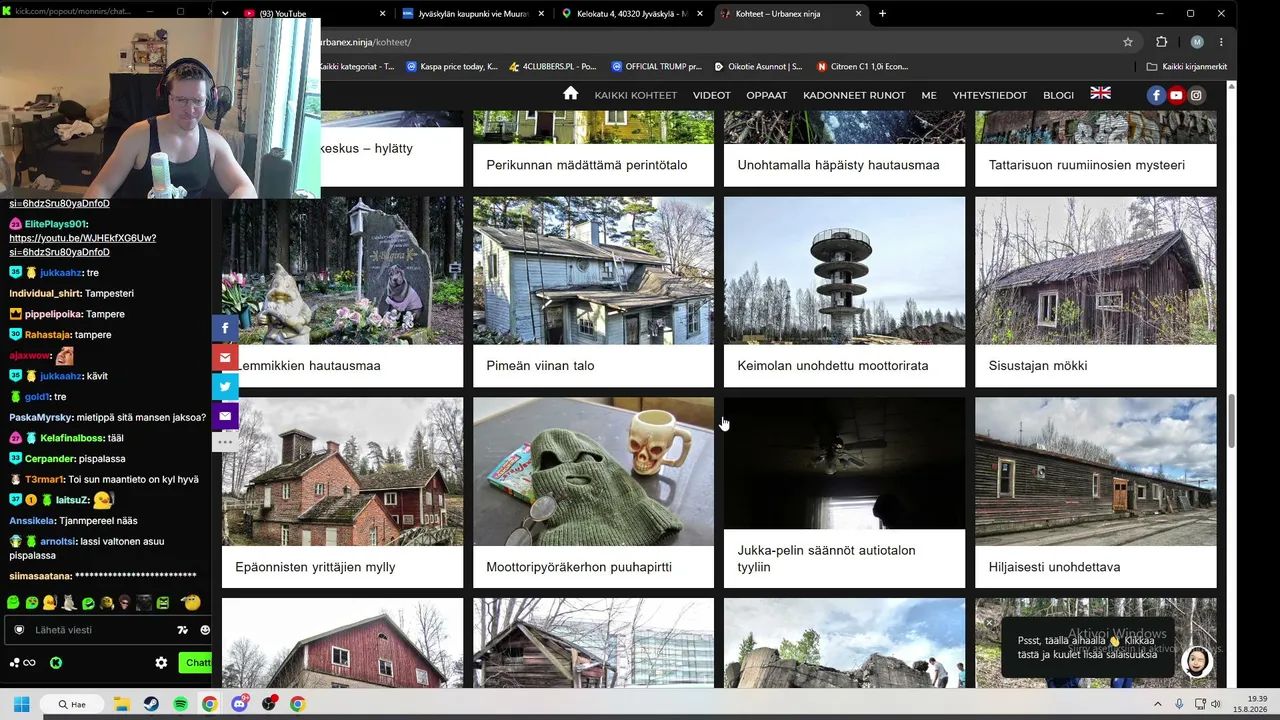Open a new browser tab
The image size is (1280, 720).
pos(882,14)
